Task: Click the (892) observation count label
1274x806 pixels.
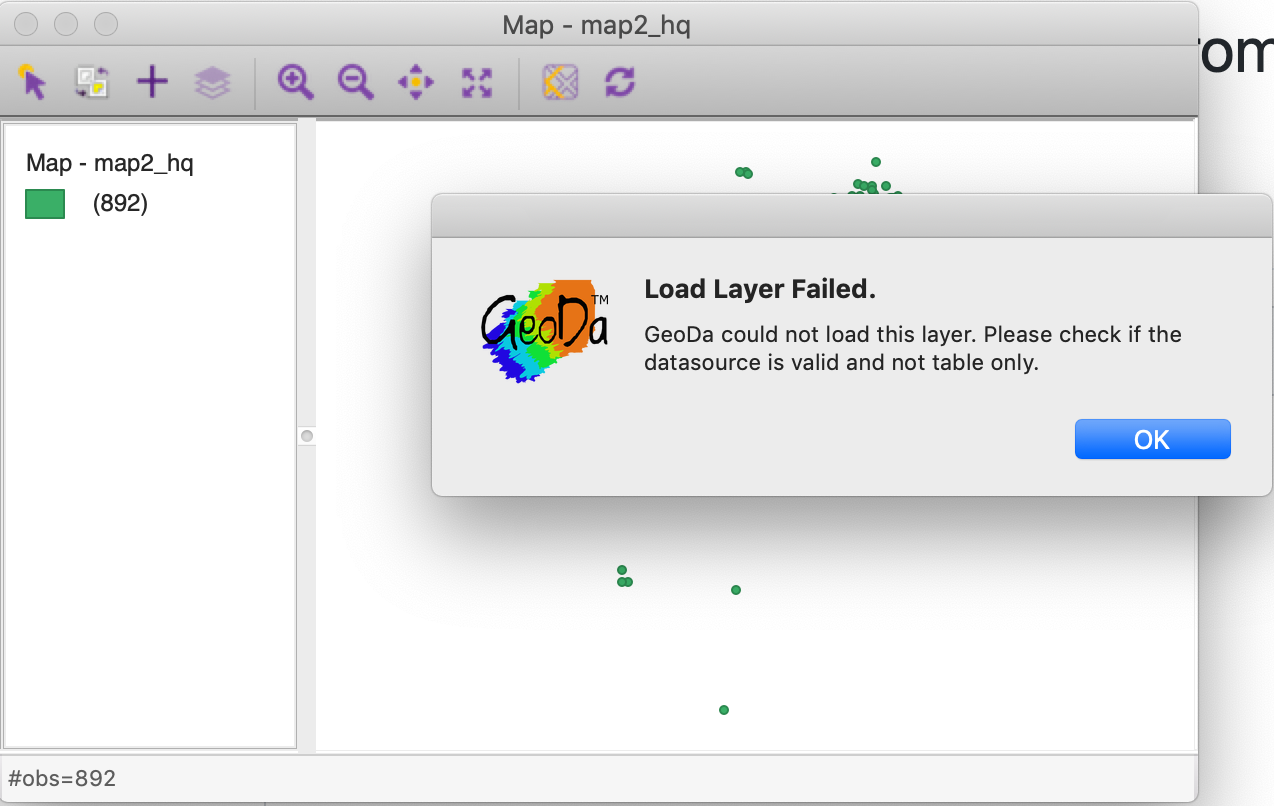Action: pyautogui.click(x=121, y=203)
